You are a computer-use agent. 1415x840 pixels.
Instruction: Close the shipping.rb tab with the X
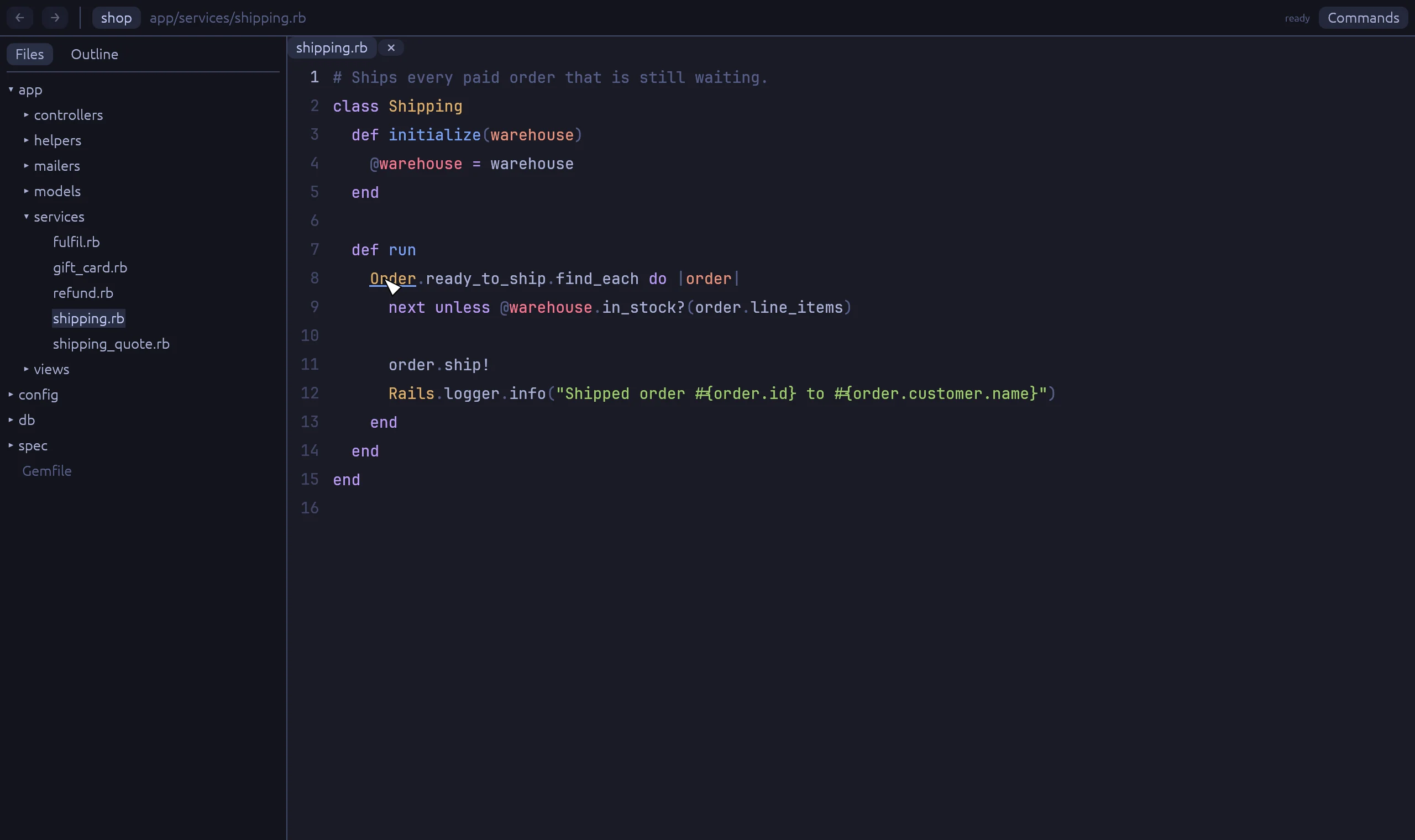click(x=391, y=48)
